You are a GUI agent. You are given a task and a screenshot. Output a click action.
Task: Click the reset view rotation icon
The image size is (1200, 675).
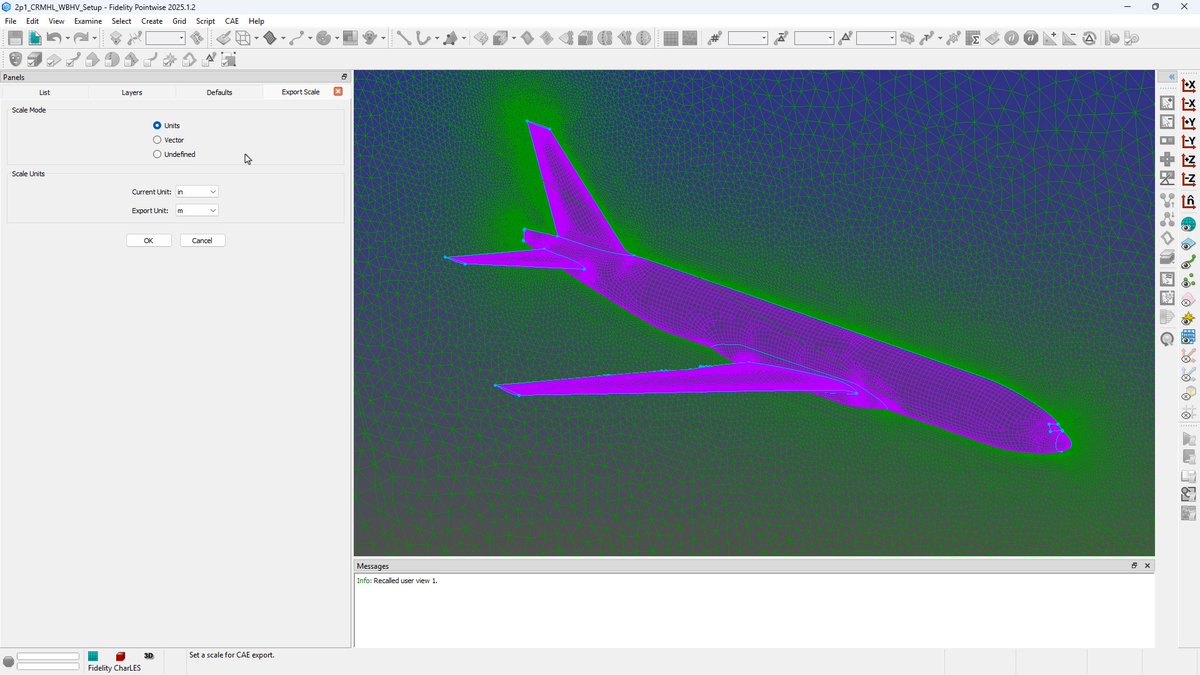(1188, 201)
